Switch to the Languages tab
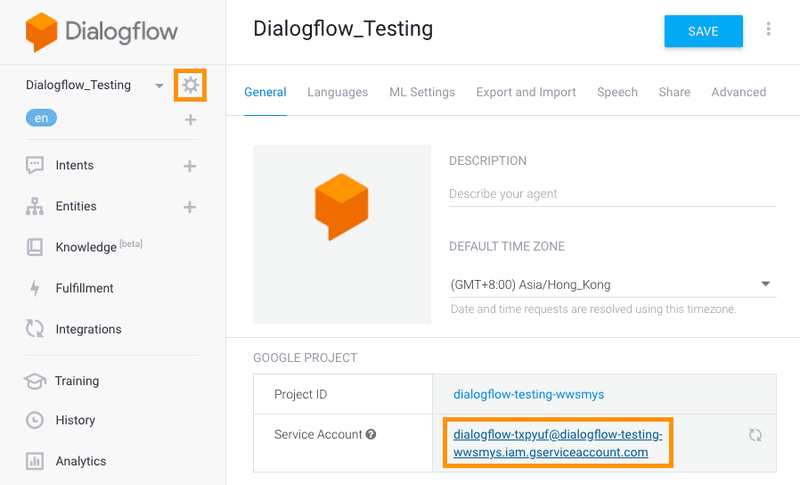800x485 pixels. [x=337, y=92]
